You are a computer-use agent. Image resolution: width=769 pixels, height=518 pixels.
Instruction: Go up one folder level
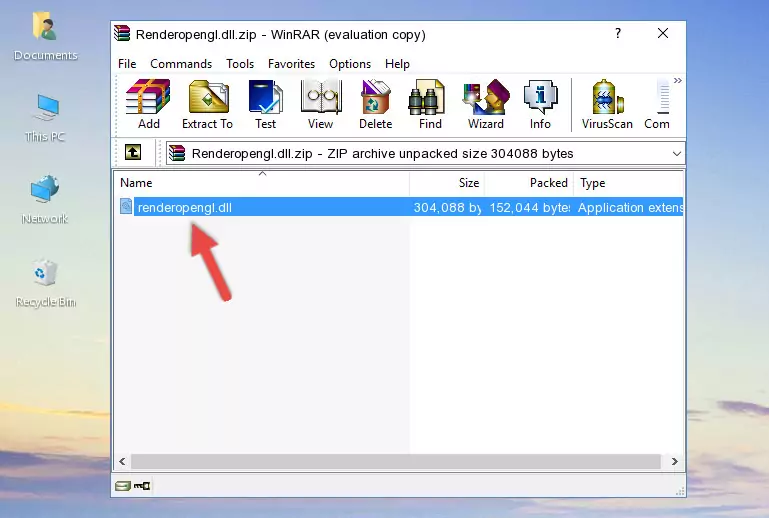[x=133, y=153]
